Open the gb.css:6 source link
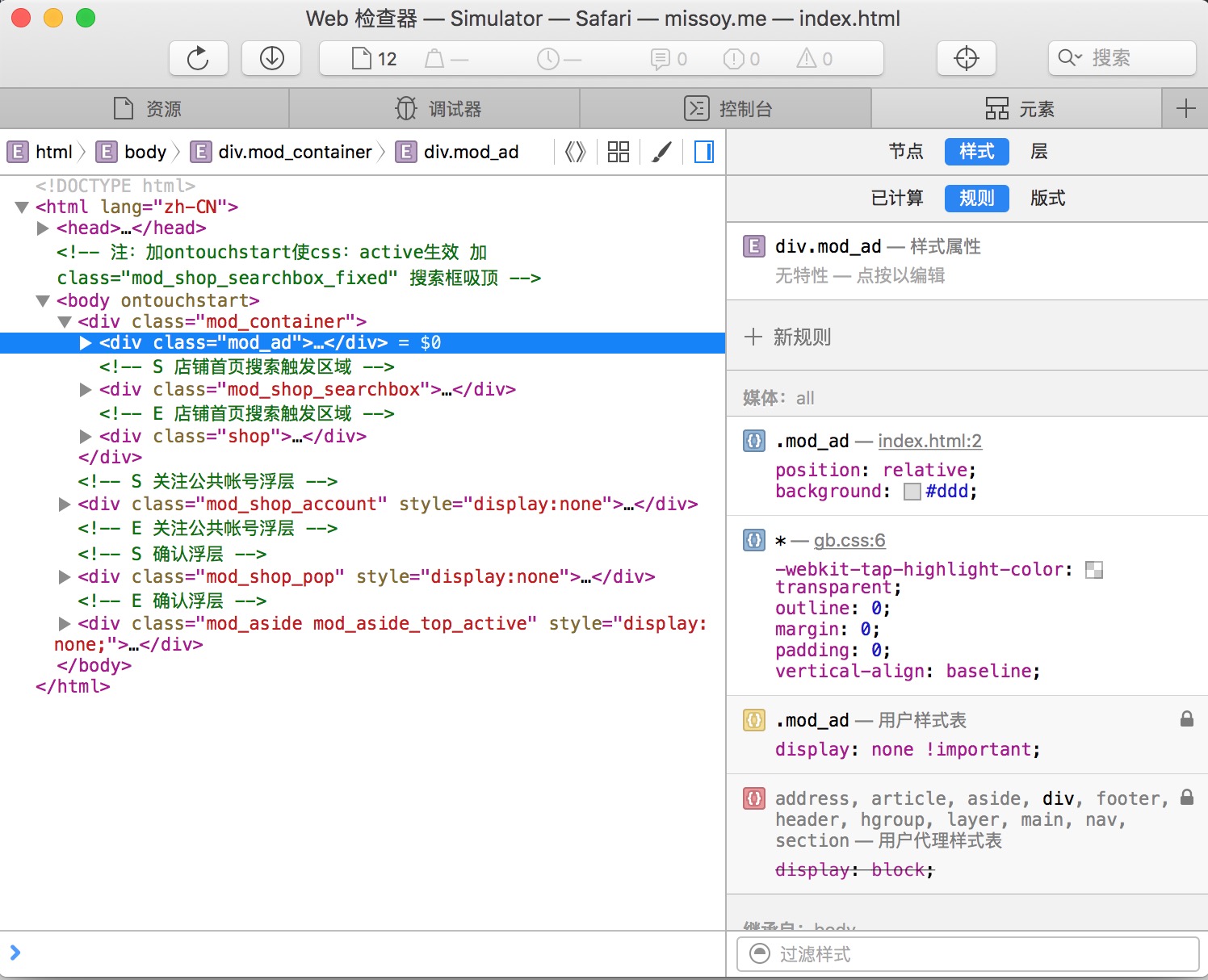The width and height of the screenshot is (1208, 980). click(849, 540)
